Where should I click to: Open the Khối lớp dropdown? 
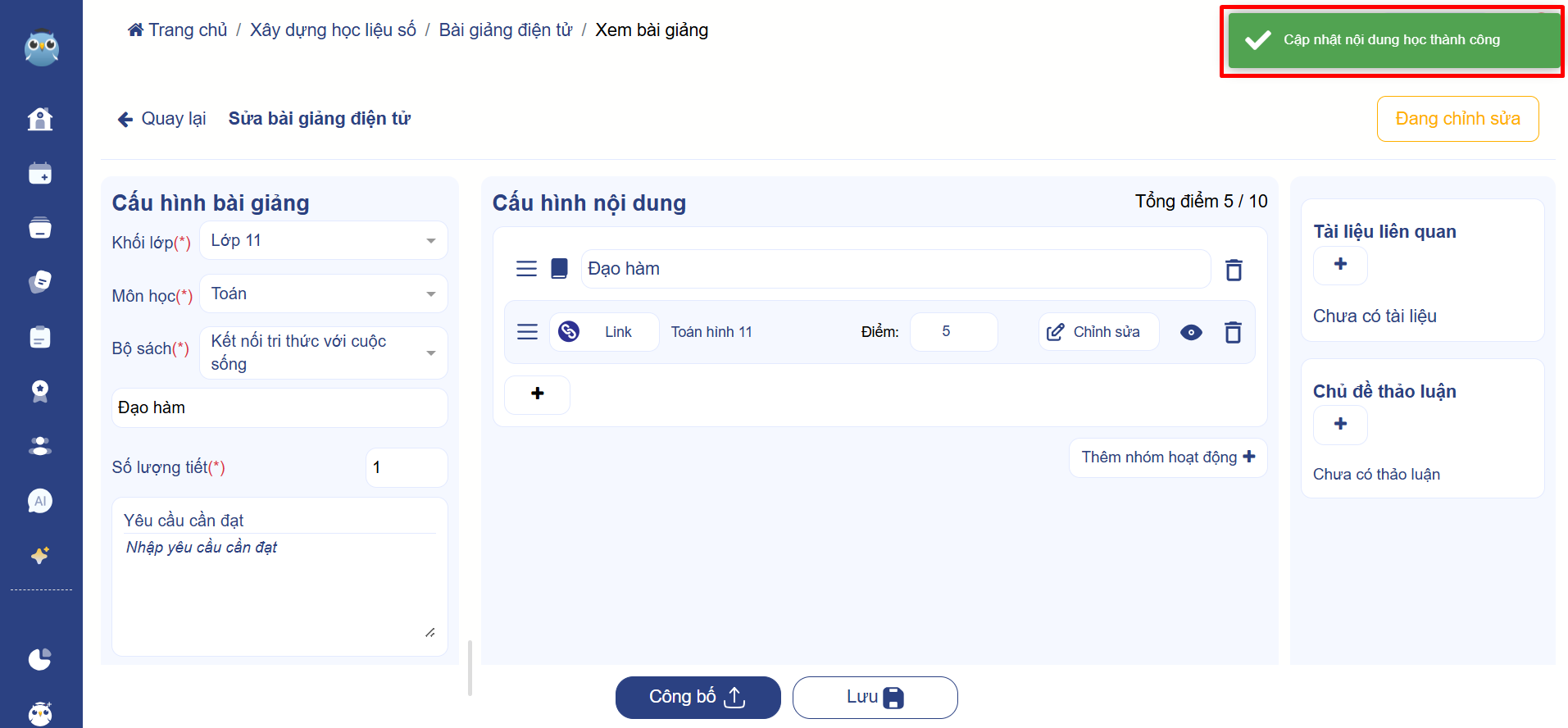pos(324,241)
